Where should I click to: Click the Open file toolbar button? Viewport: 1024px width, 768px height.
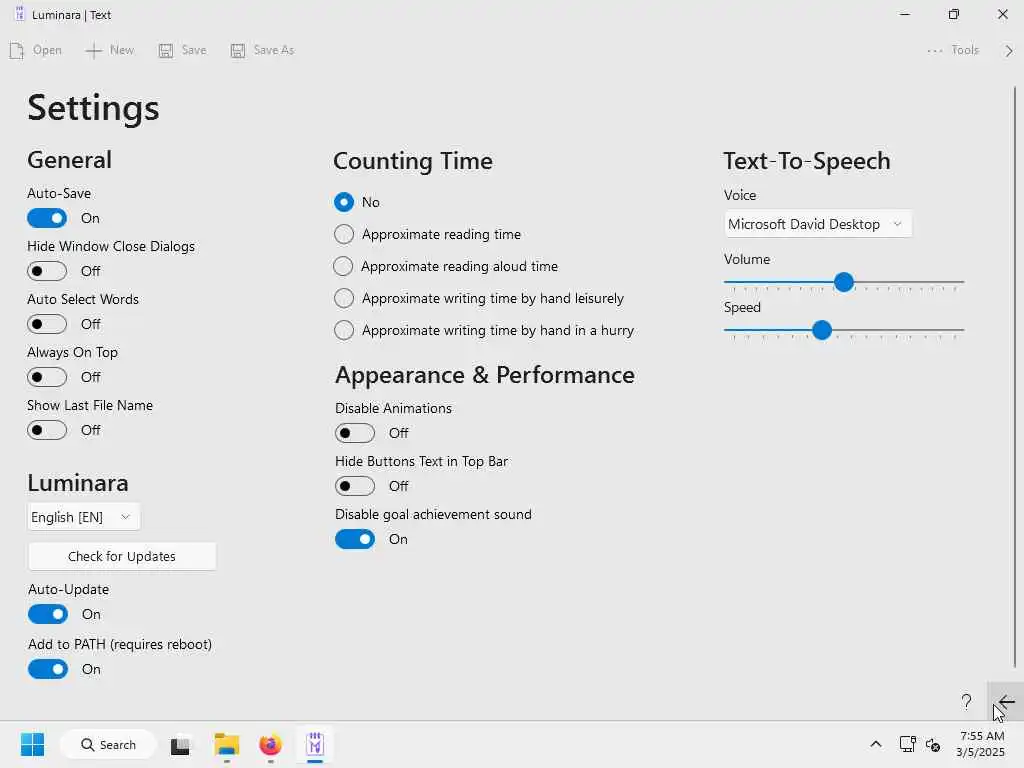click(x=36, y=50)
